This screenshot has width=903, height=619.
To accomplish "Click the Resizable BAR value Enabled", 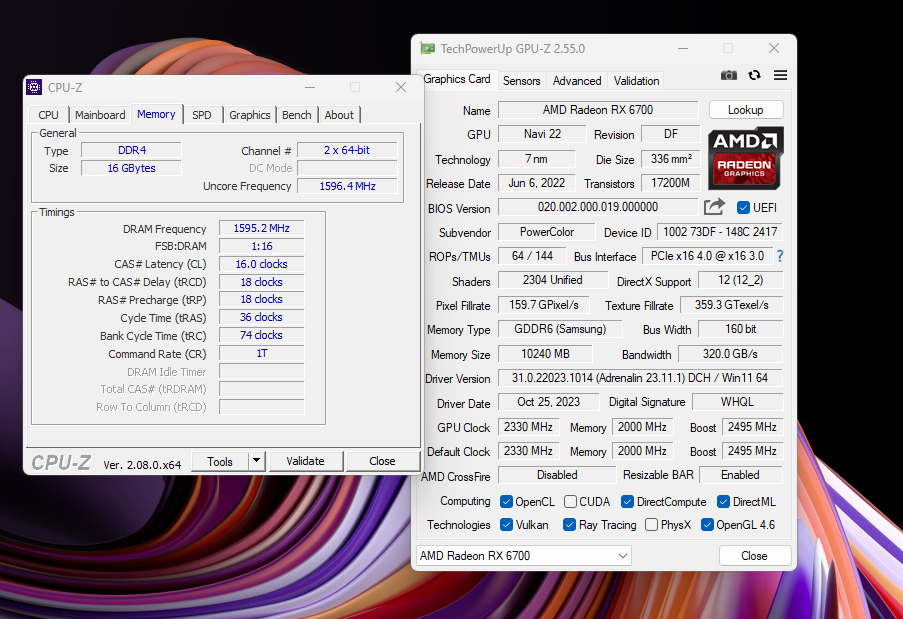I will [x=741, y=474].
